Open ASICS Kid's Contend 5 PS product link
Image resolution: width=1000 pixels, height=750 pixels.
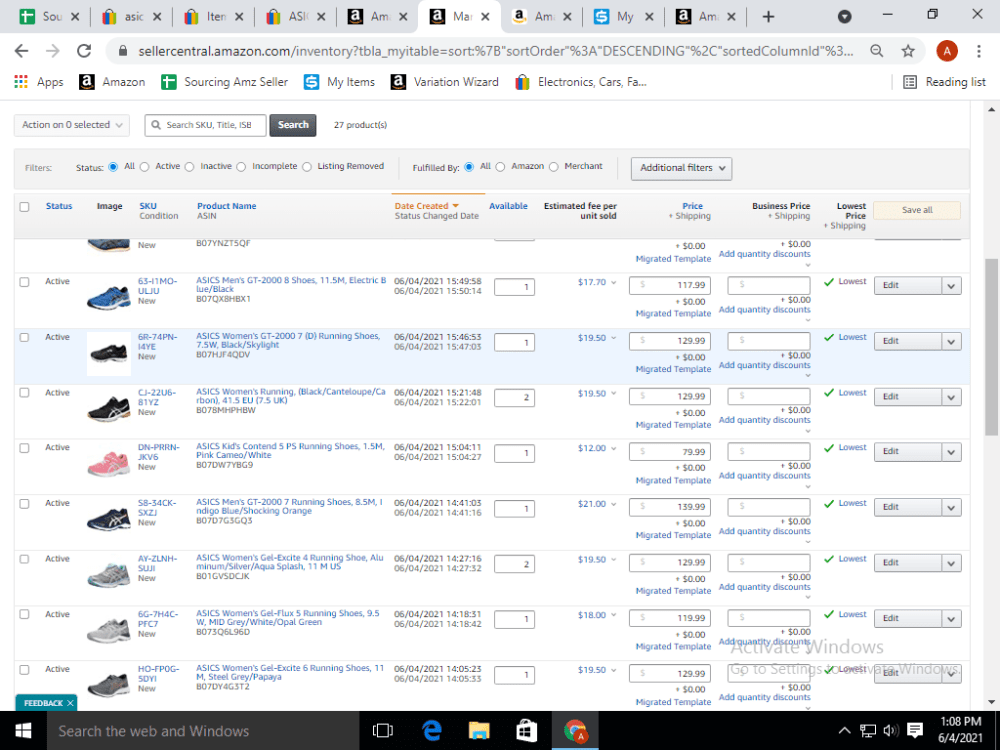(290, 451)
